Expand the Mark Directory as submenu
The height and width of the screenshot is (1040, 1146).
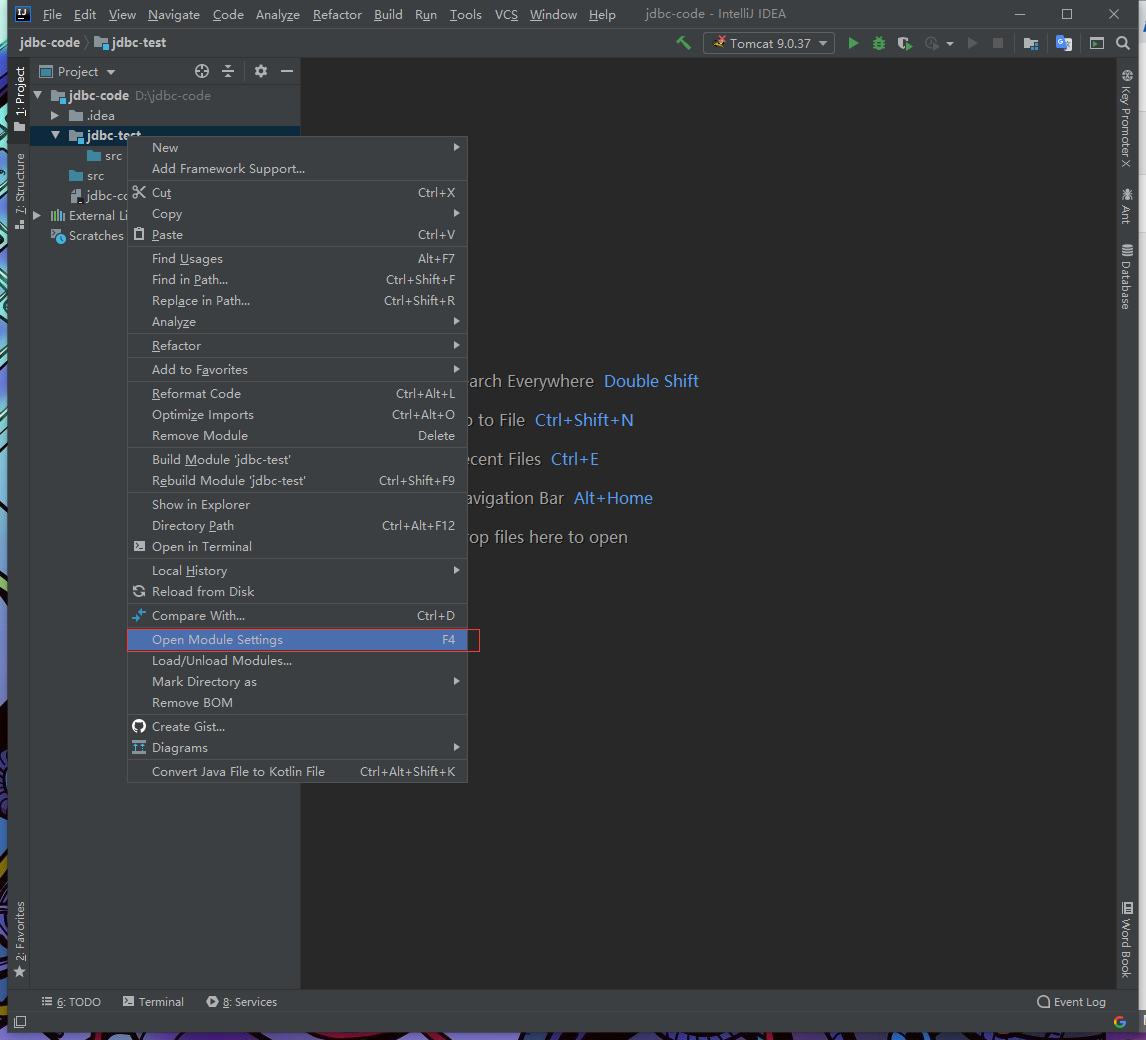pos(297,681)
